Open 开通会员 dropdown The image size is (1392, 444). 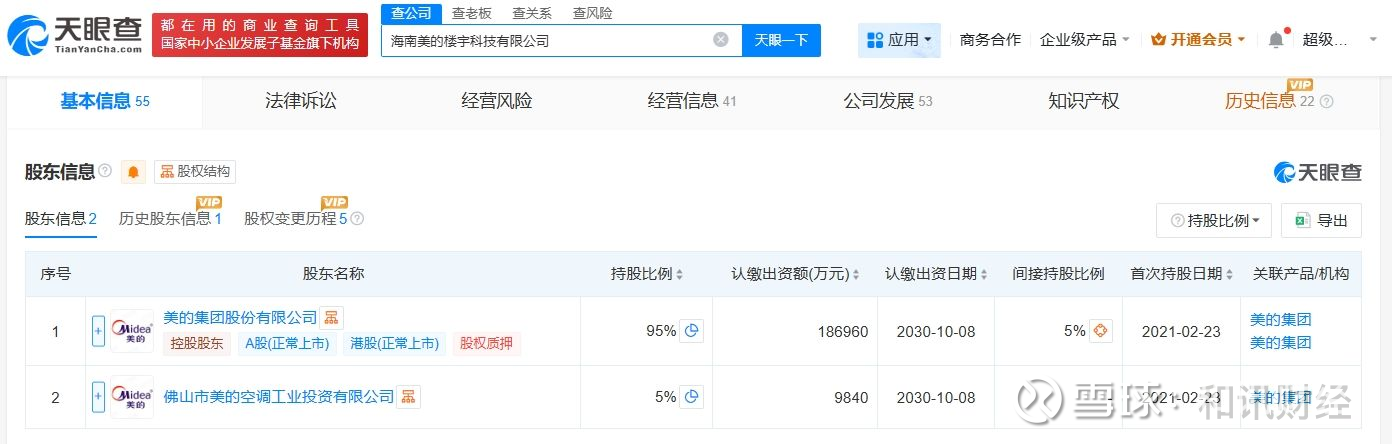click(1198, 40)
